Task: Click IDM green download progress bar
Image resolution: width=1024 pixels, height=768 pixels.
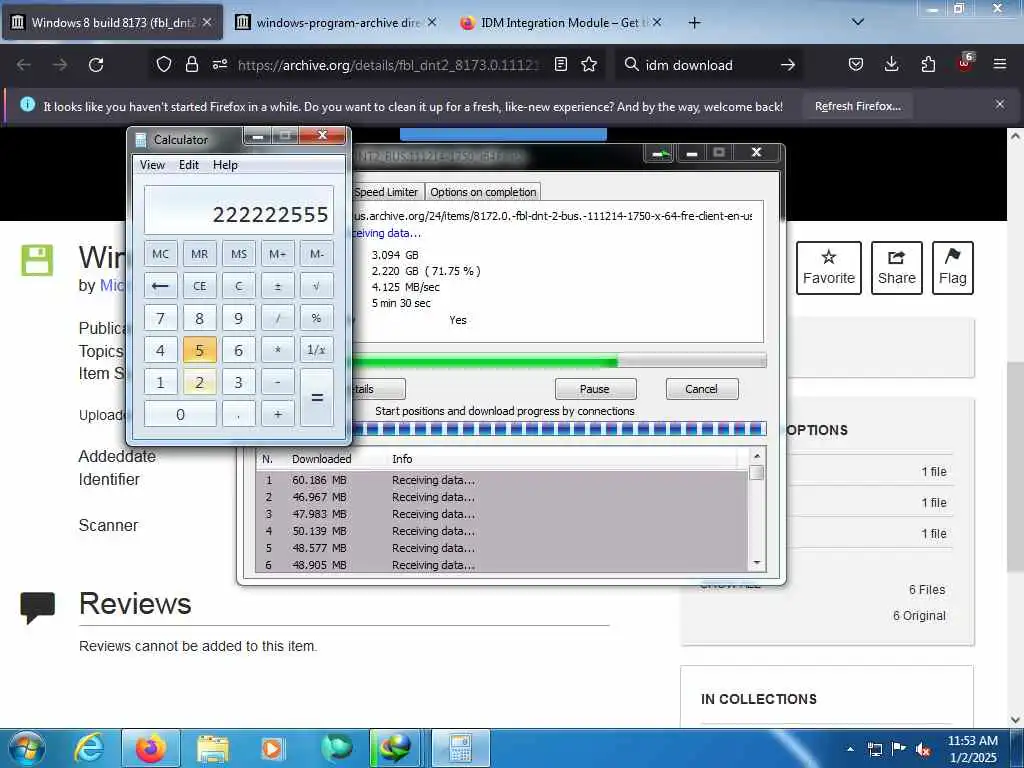Action: coord(559,360)
